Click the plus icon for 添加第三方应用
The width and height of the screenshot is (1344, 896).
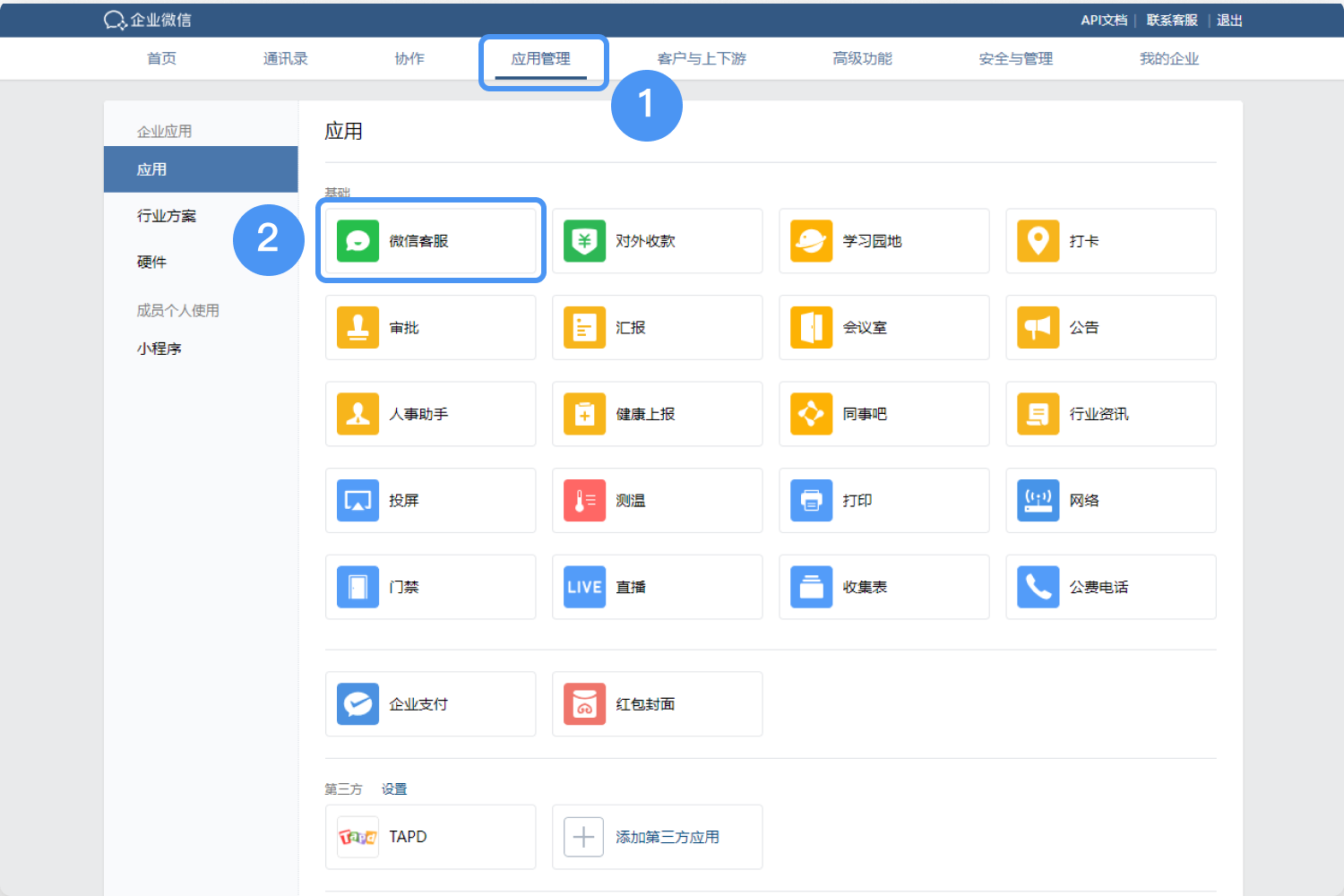coord(583,837)
